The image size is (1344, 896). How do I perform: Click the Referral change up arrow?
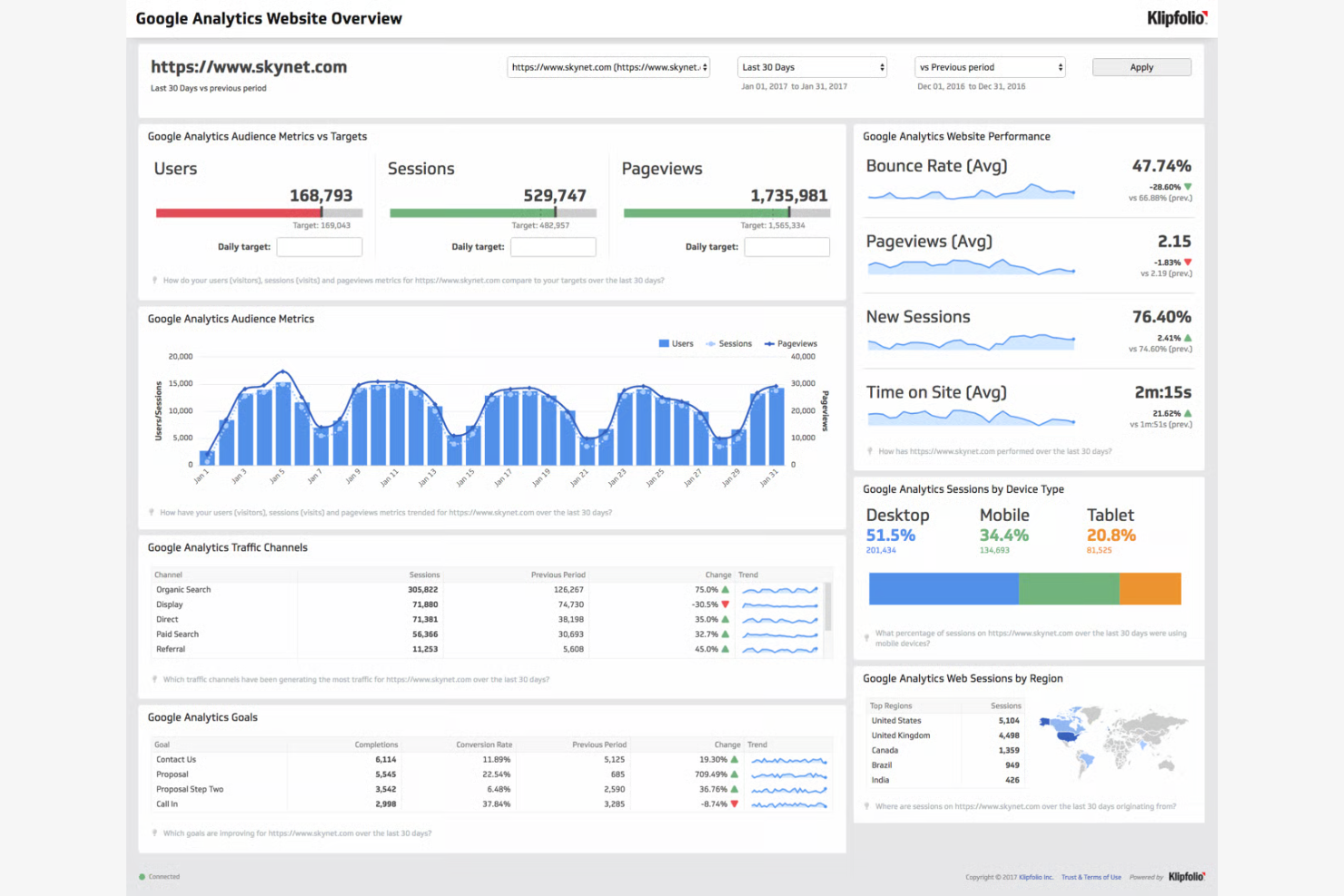(x=725, y=649)
